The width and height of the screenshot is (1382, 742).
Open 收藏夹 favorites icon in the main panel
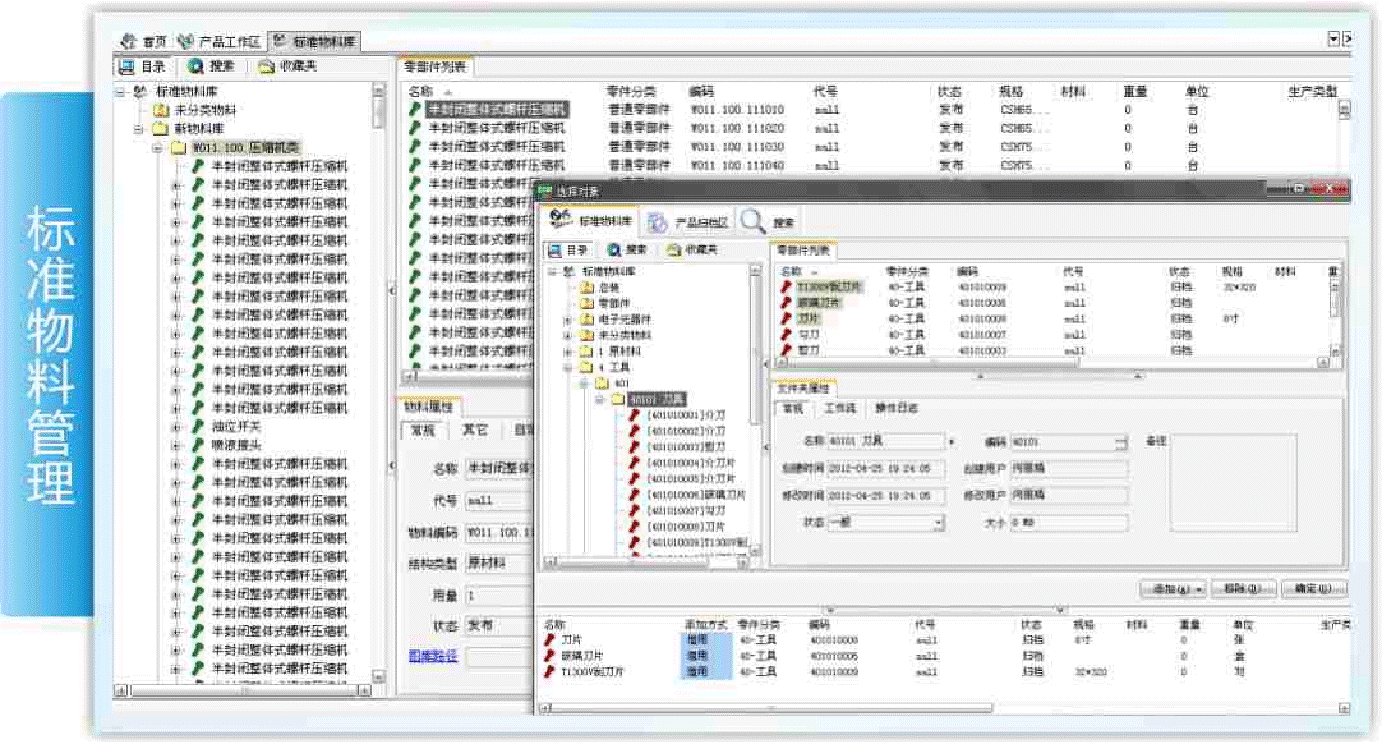pyautogui.click(x=266, y=67)
